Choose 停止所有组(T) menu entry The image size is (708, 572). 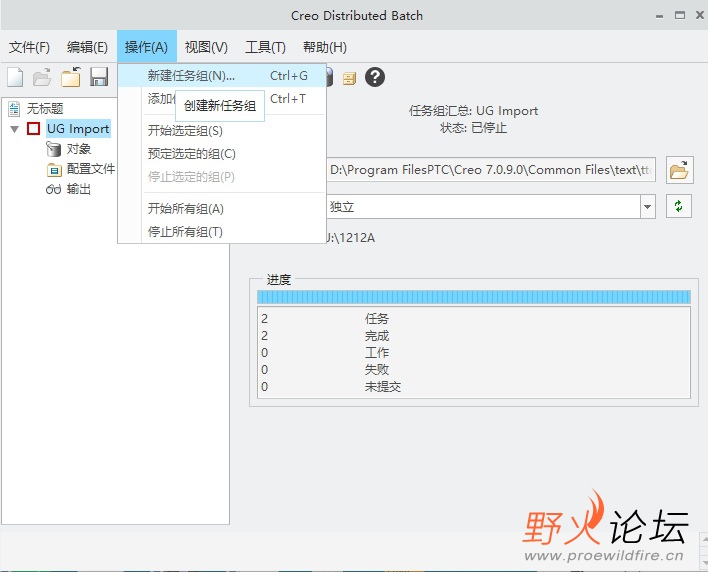222,232
